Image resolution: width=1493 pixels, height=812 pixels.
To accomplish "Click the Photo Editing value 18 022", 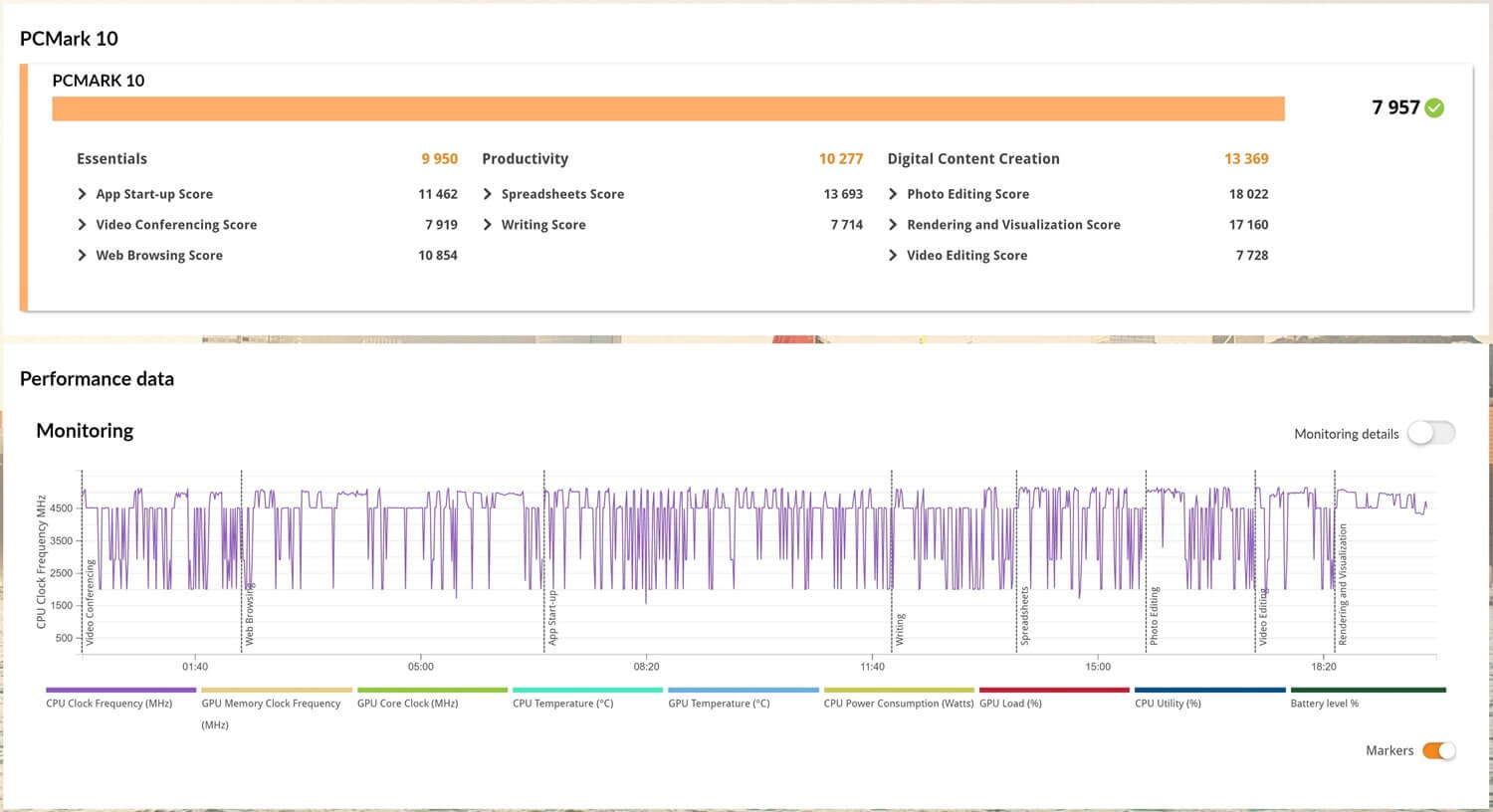I will click(x=1248, y=194).
